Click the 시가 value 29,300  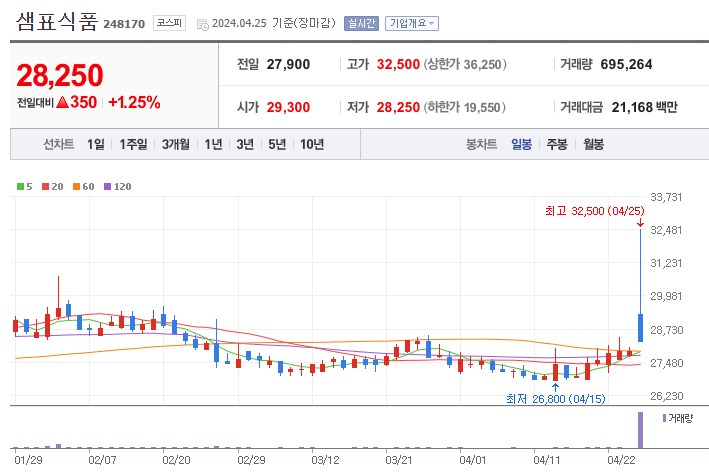(288, 107)
